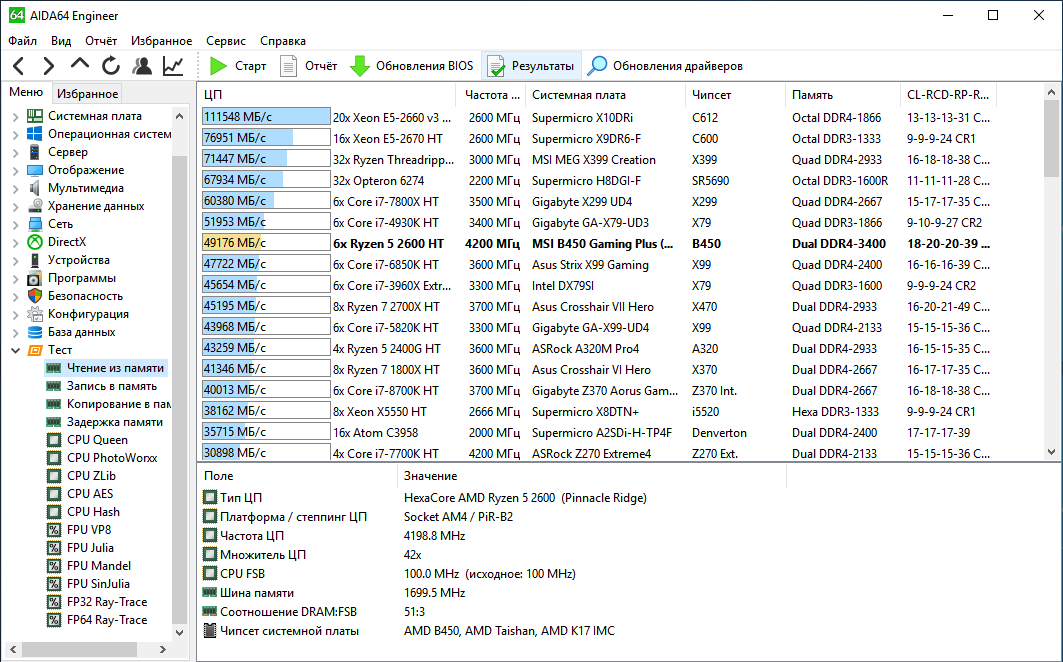This screenshot has width=1063, height=662.
Task: Click the Back navigation arrow
Action: pos(18,66)
